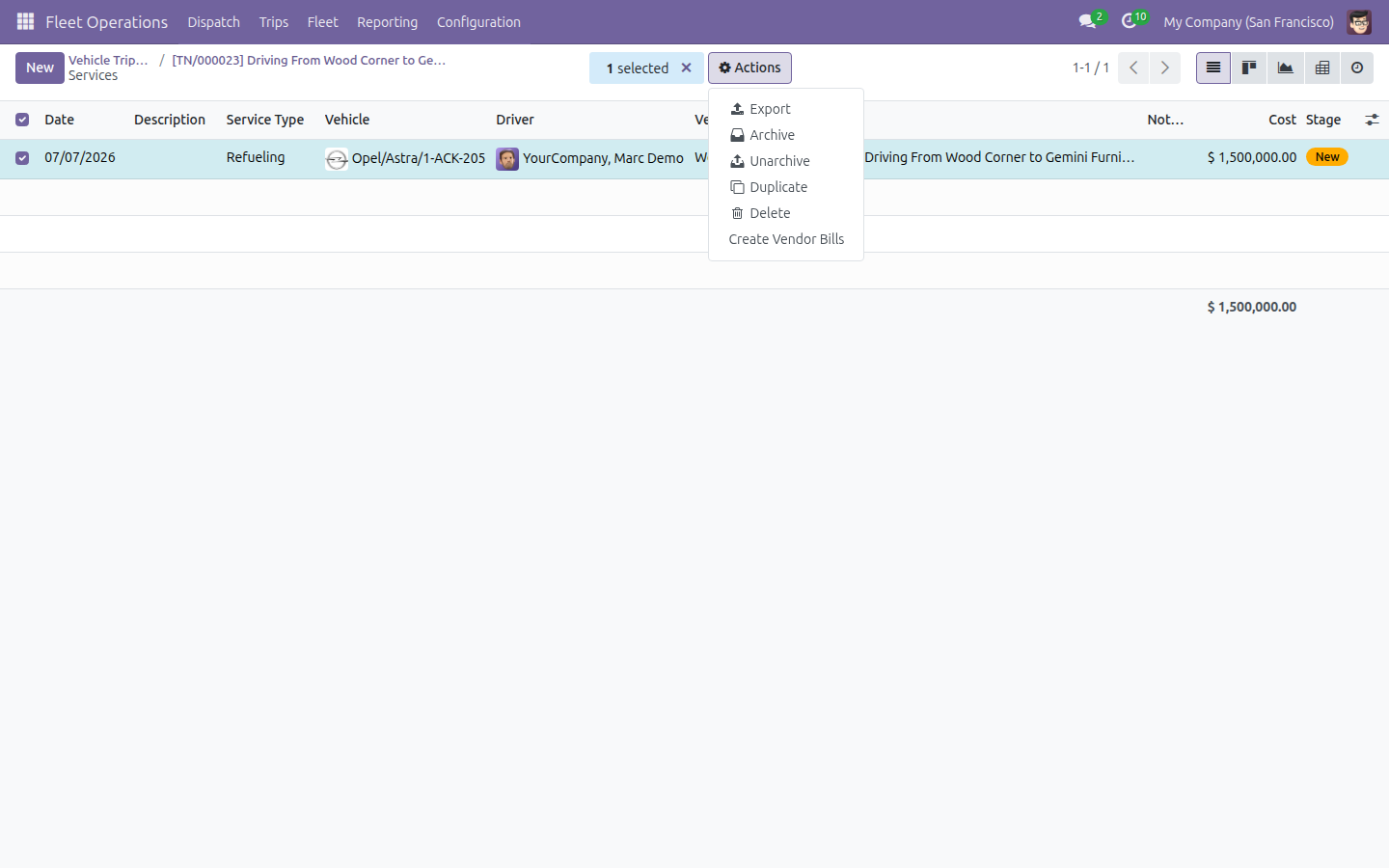Click Marc Demo driver avatar
This screenshot has height=868, width=1389.
pos(507,159)
